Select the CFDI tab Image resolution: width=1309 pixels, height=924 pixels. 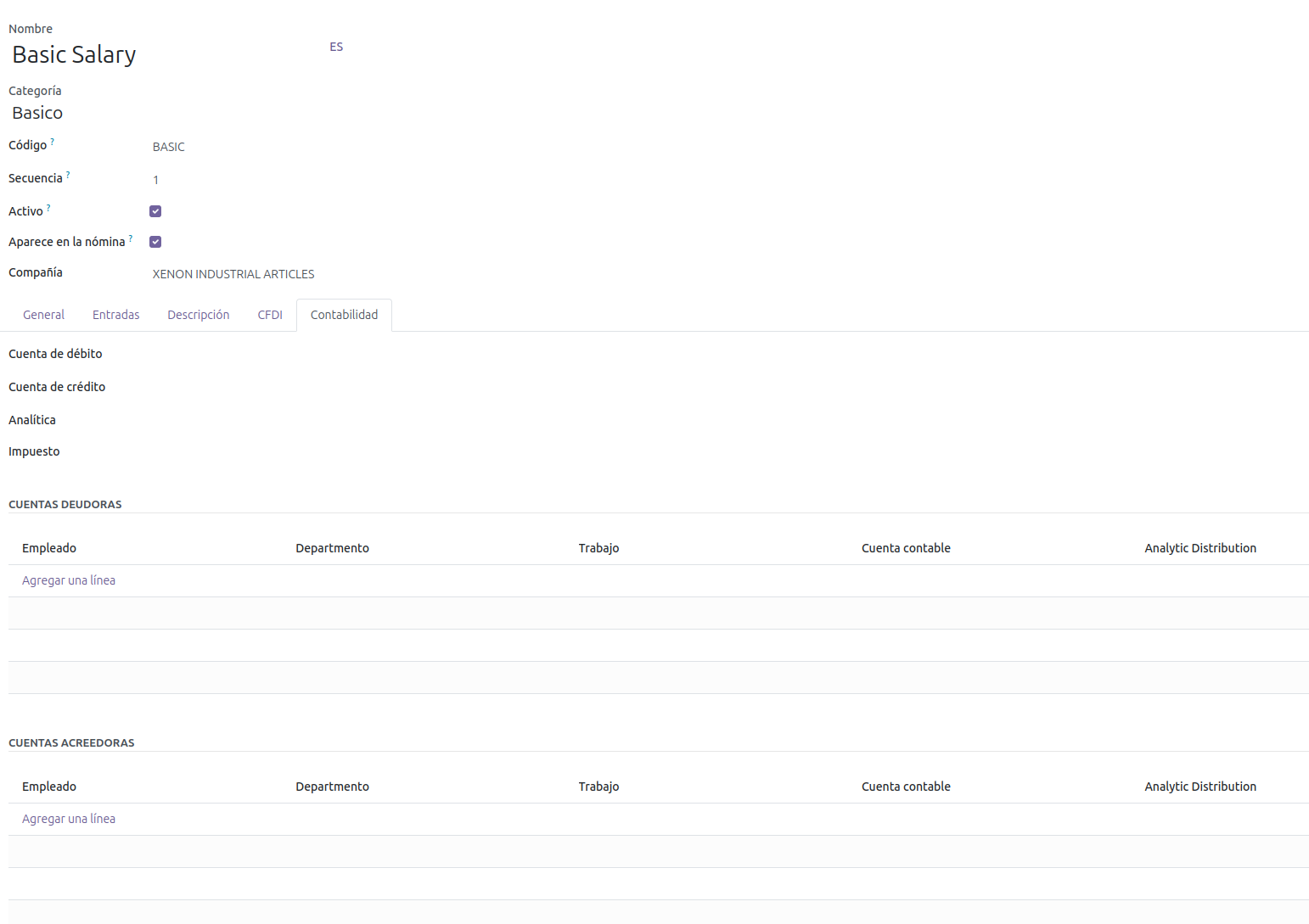tap(270, 315)
